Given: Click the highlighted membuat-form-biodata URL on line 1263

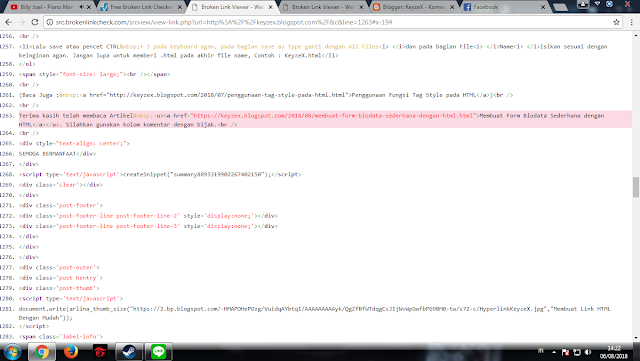Looking at the screenshot, I should [x=333, y=116].
